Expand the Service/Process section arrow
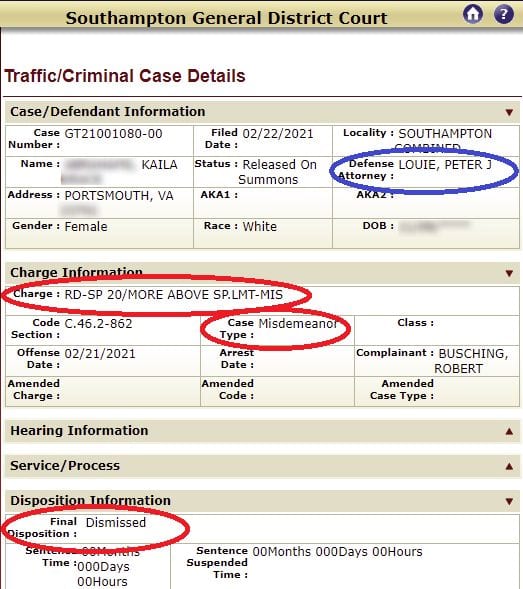 tap(509, 466)
